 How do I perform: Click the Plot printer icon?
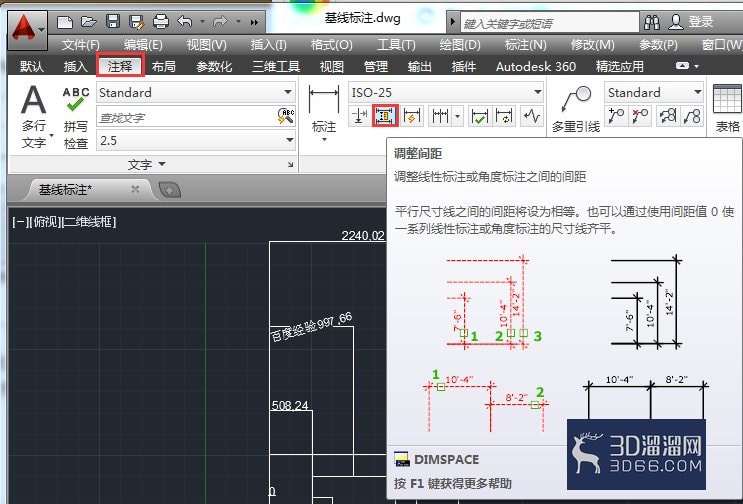tap(161, 22)
